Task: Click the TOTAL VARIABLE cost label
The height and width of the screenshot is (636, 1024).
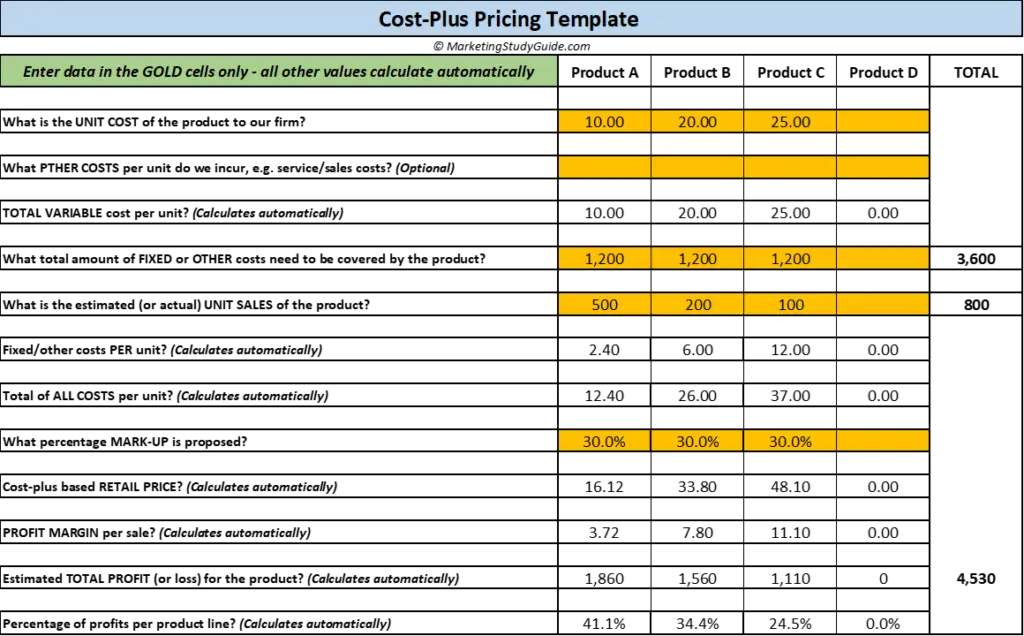Action: coord(173,213)
